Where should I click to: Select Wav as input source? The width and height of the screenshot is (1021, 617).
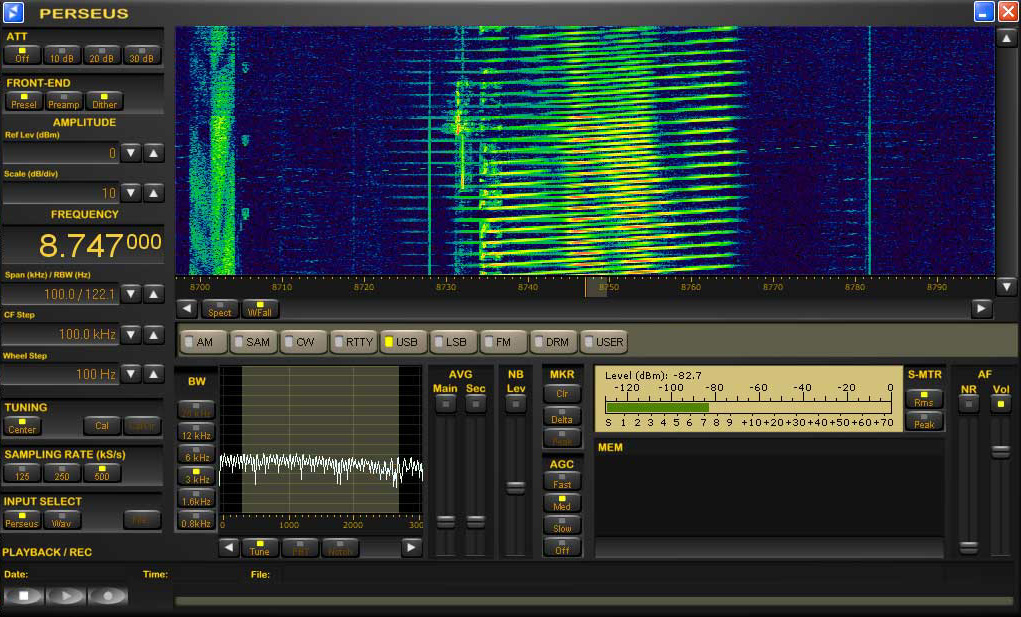[x=62, y=519]
